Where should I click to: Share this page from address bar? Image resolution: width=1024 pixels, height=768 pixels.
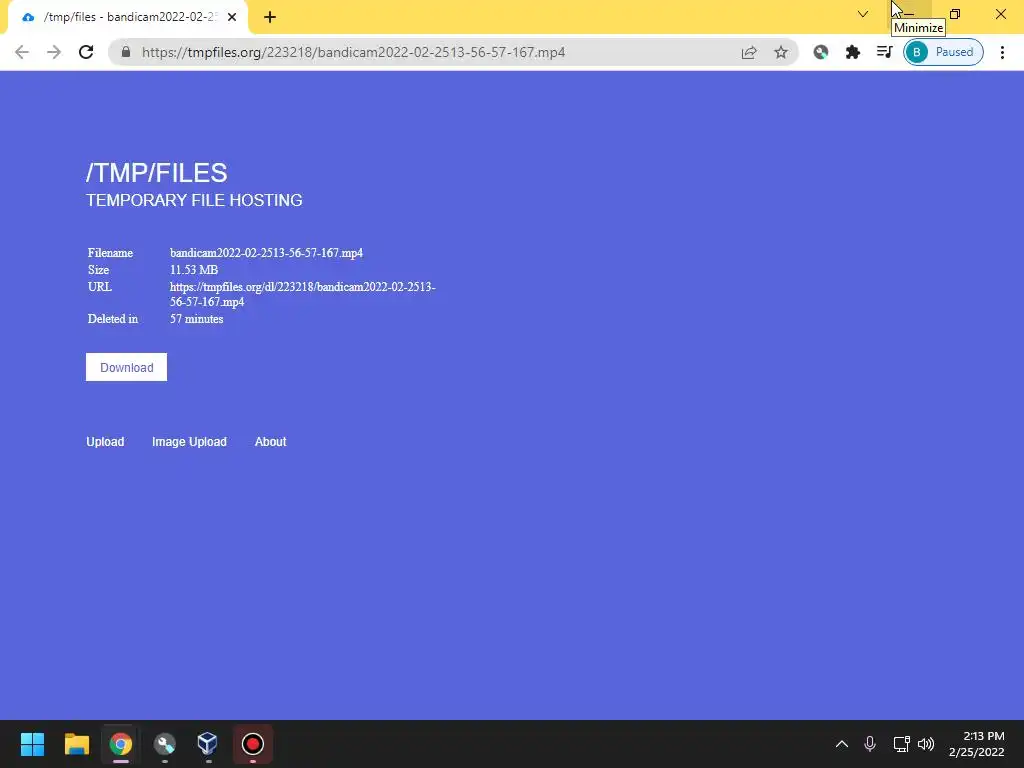click(749, 52)
